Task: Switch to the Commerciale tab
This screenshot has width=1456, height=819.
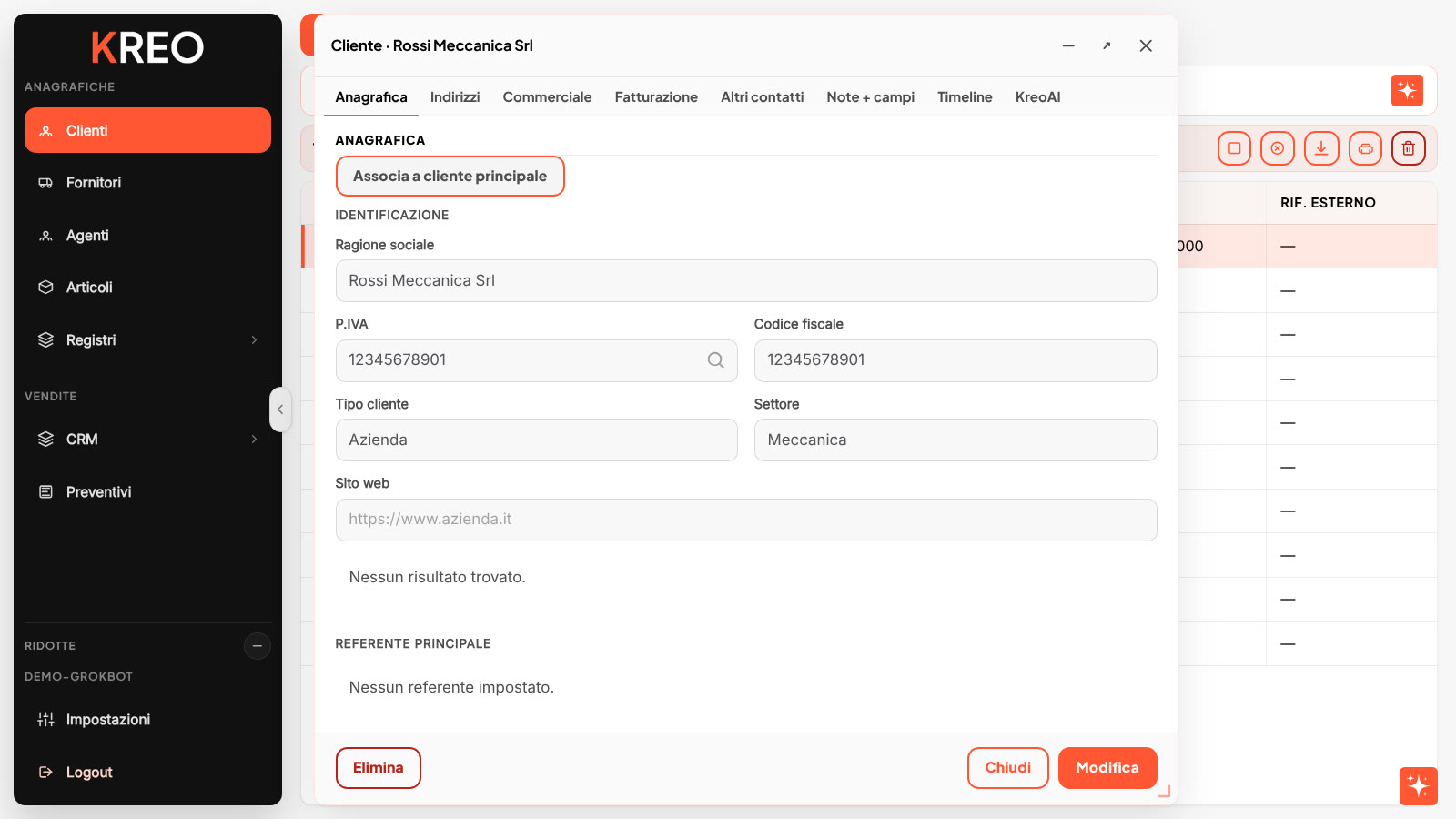Action: [x=547, y=97]
